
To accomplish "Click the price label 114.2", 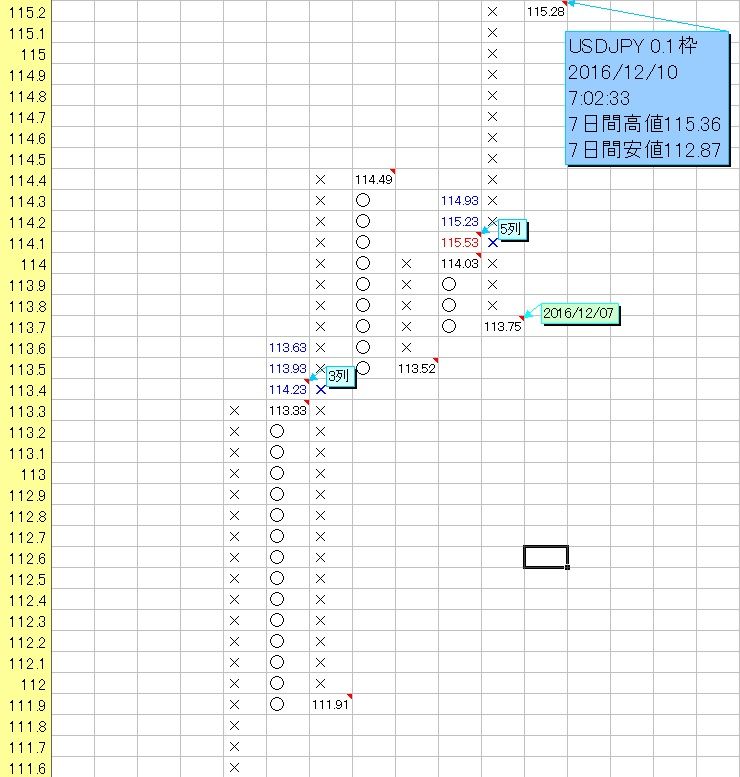I will [27, 222].
